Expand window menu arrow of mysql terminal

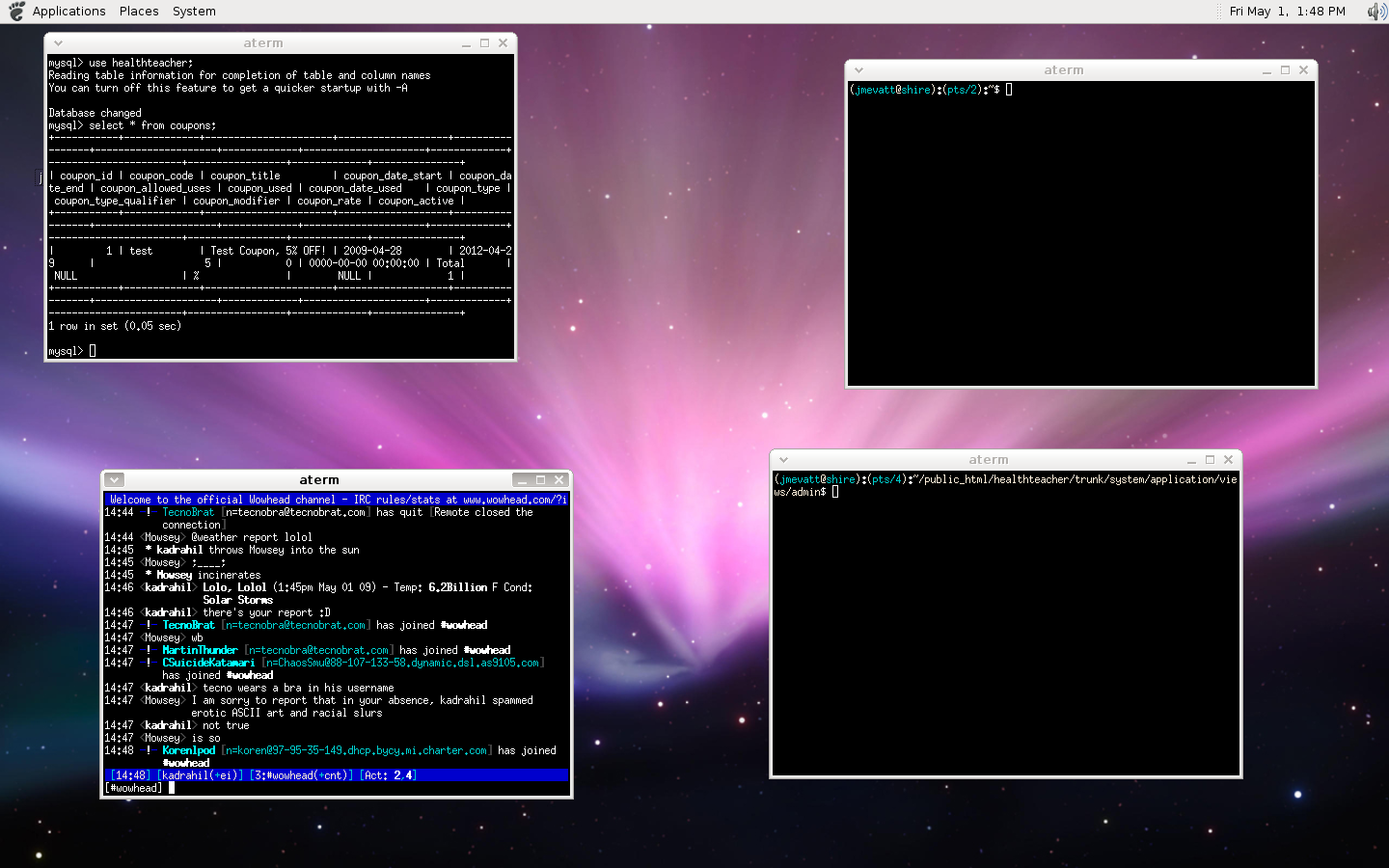click(58, 43)
